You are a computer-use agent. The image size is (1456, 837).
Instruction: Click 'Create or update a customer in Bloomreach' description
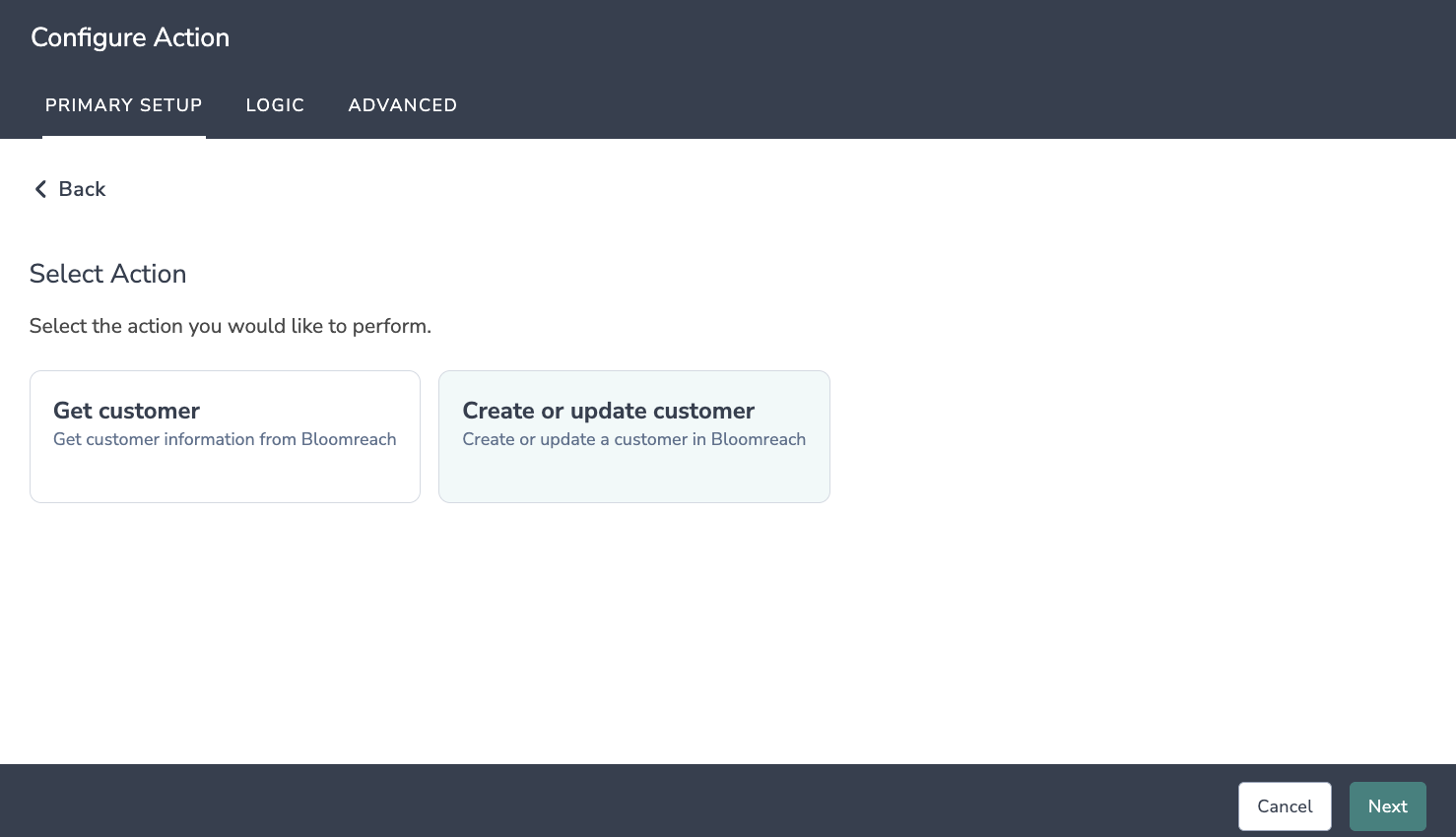tap(634, 439)
